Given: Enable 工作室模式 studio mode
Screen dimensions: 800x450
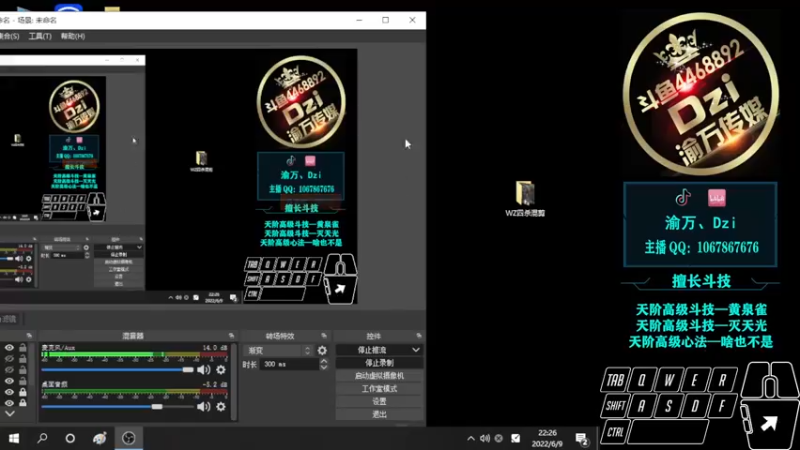Looking at the screenshot, I should (379, 389).
